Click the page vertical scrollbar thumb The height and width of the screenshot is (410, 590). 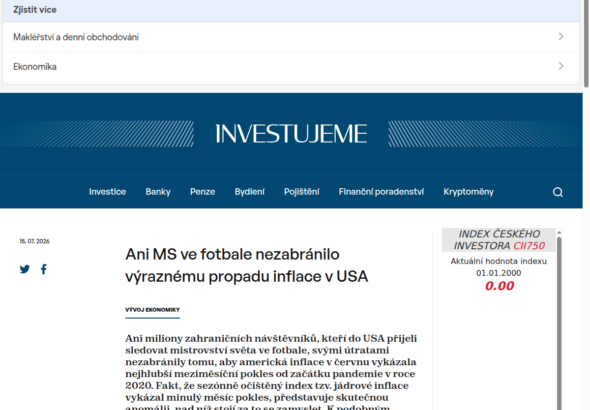(x=586, y=43)
